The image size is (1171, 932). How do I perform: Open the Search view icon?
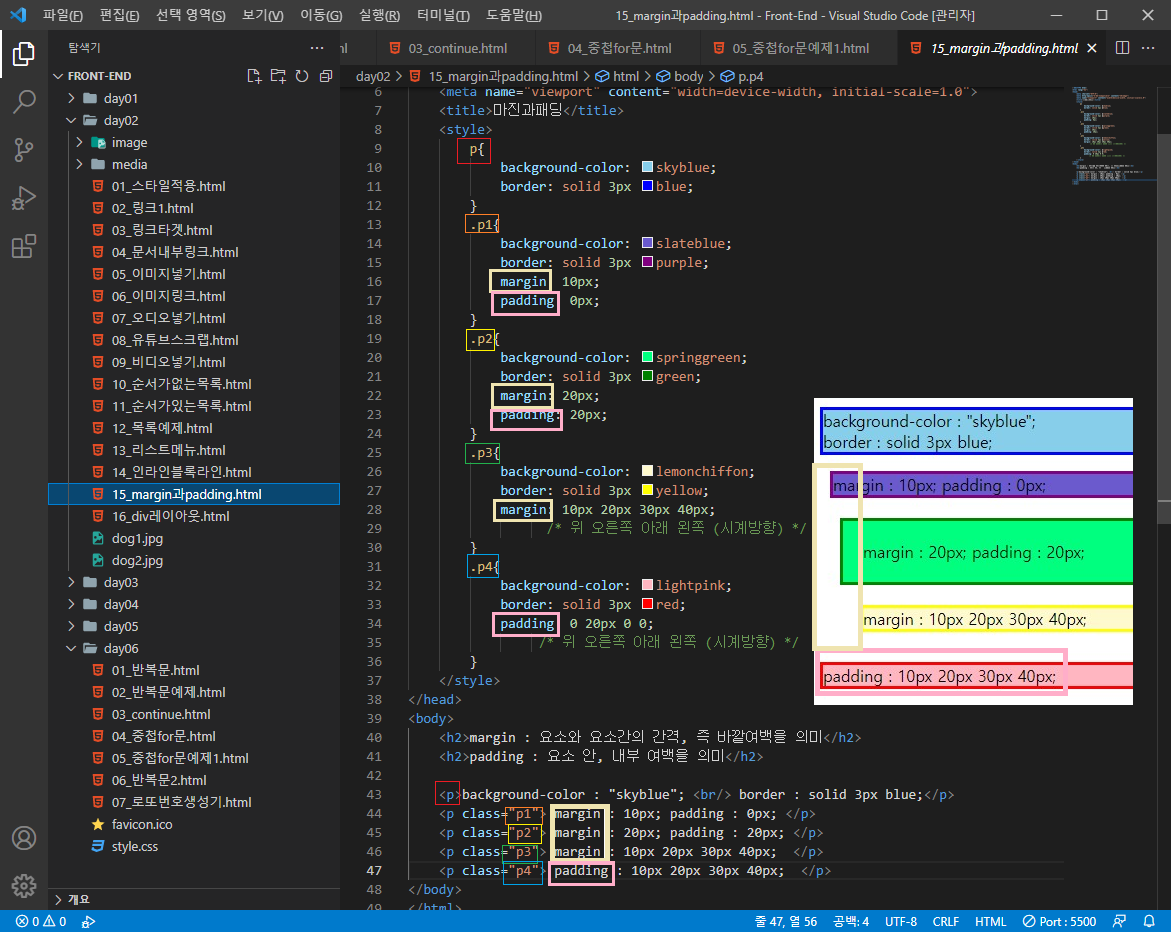coord(24,102)
